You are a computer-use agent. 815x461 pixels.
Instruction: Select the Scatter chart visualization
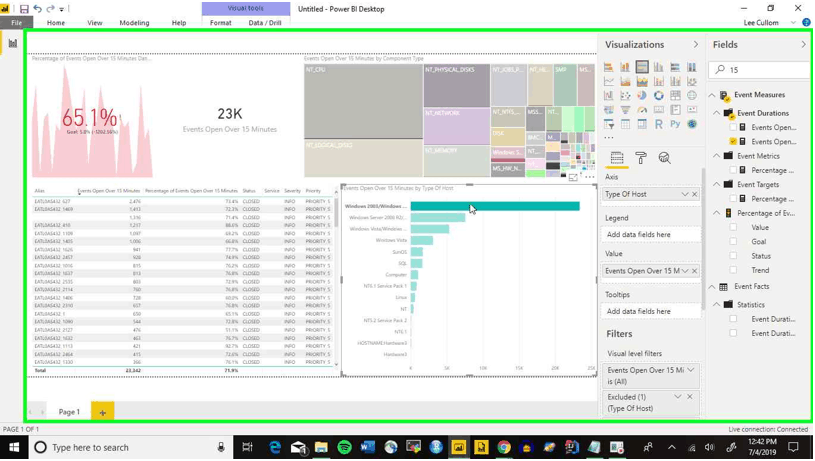point(625,96)
